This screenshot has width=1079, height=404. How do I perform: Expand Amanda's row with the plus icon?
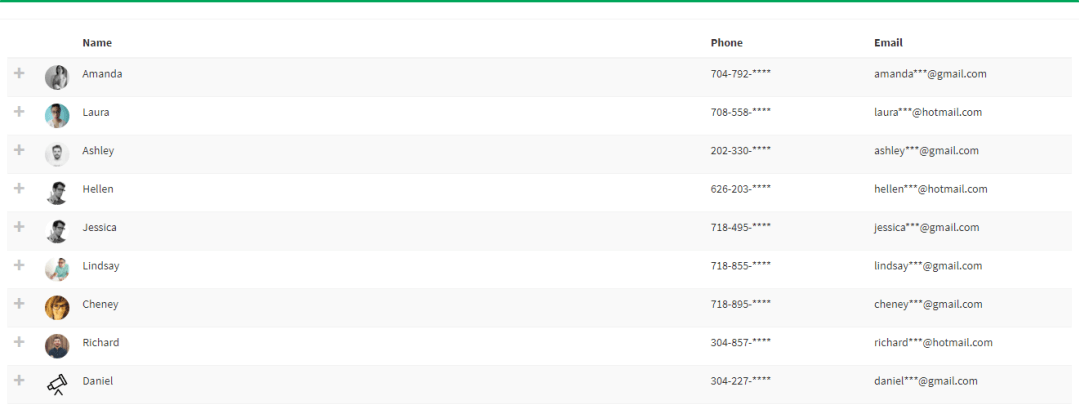pos(19,73)
